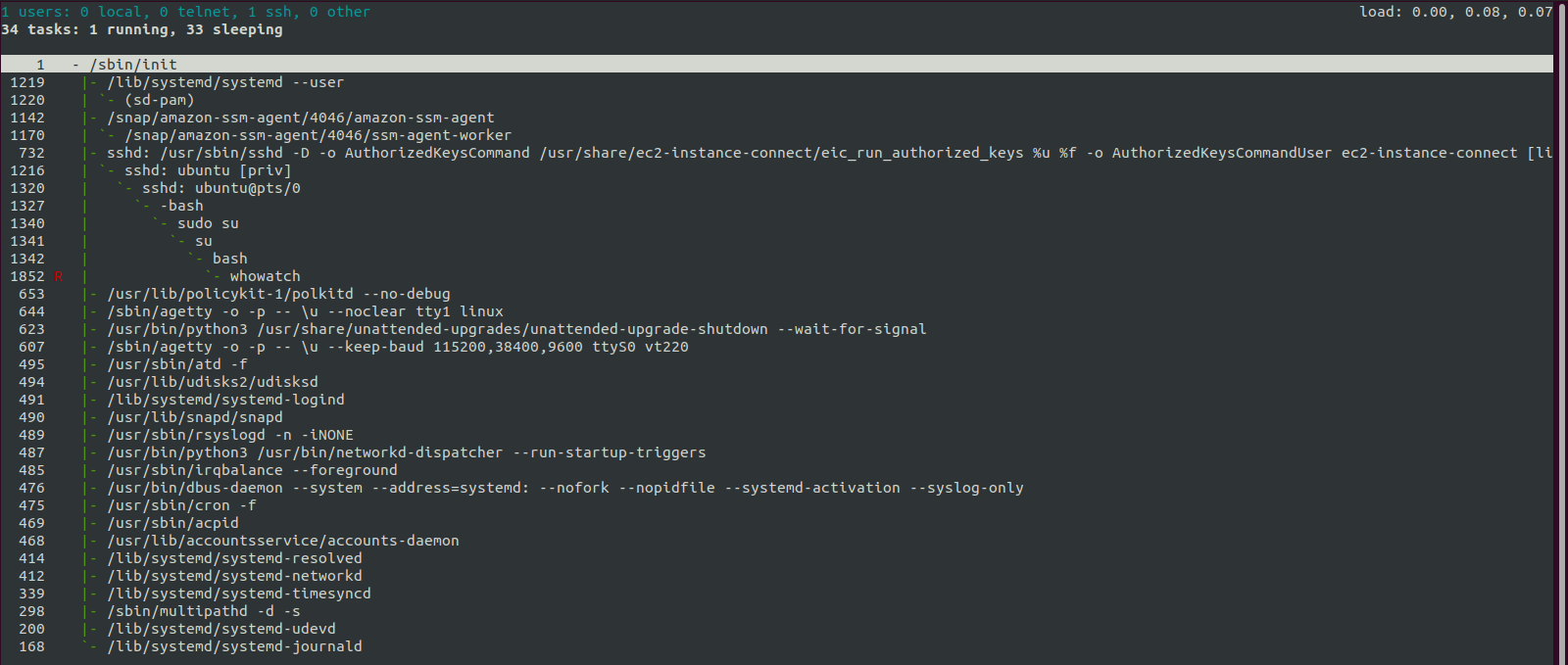Select the polkitd --no-debug process
The image size is (1568, 665).
click(x=278, y=294)
